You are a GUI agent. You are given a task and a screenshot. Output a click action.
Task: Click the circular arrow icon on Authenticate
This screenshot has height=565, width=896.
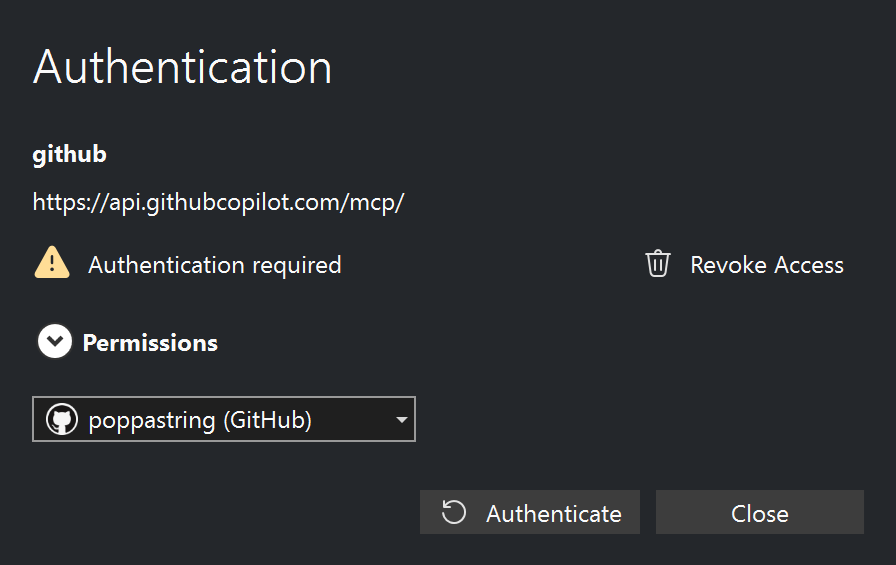(x=454, y=513)
